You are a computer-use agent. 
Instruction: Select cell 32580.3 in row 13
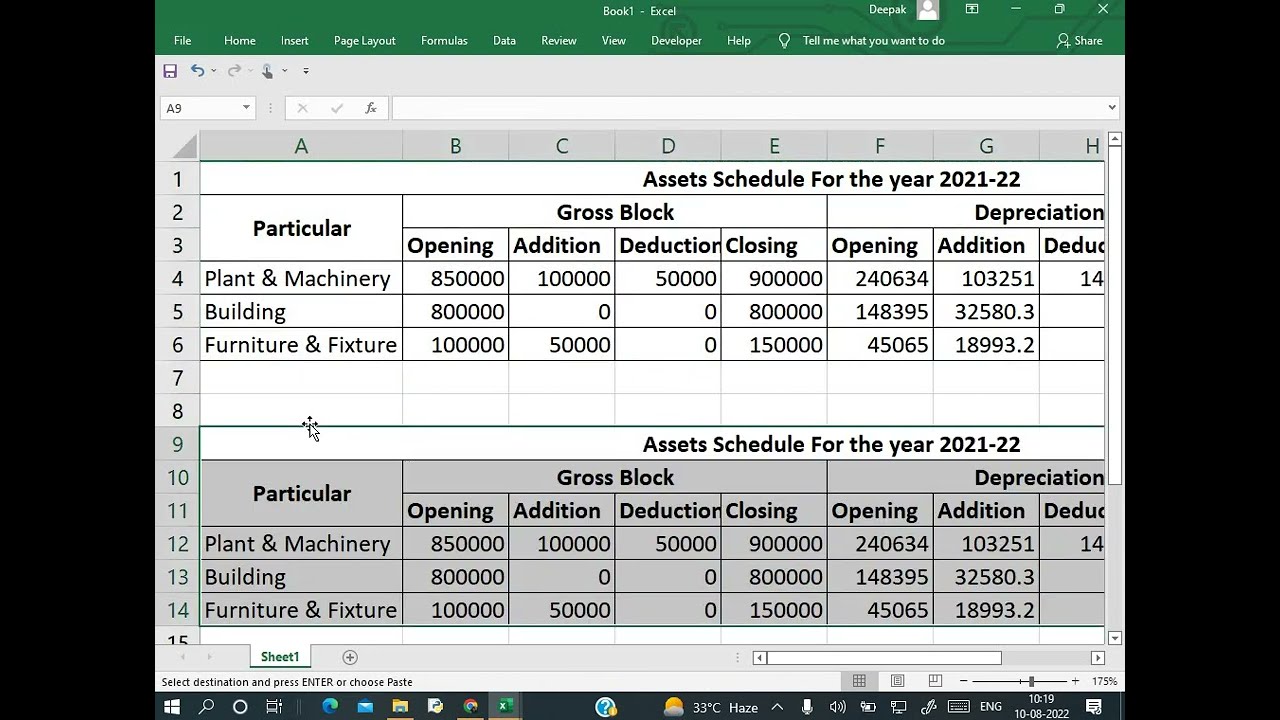(x=986, y=577)
